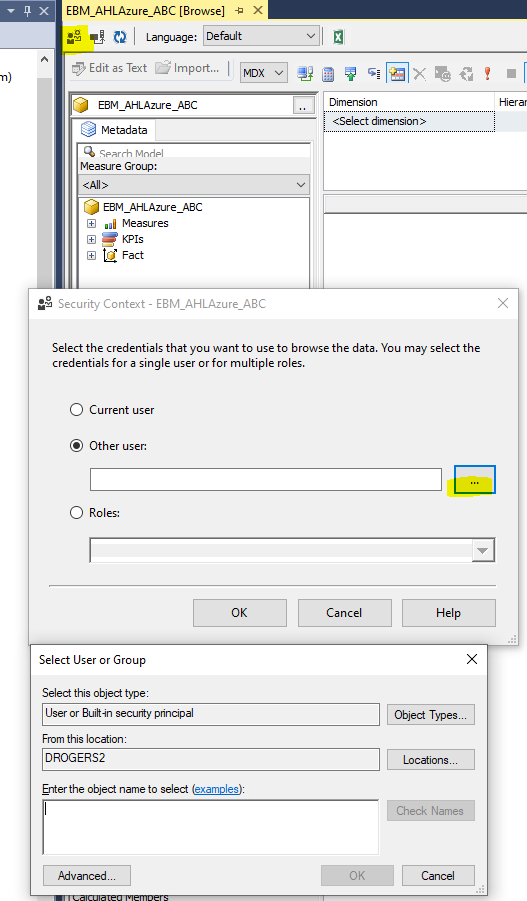The image size is (527, 901).
Task: Expand the Measures tree node
Action: pyautogui.click(x=91, y=224)
